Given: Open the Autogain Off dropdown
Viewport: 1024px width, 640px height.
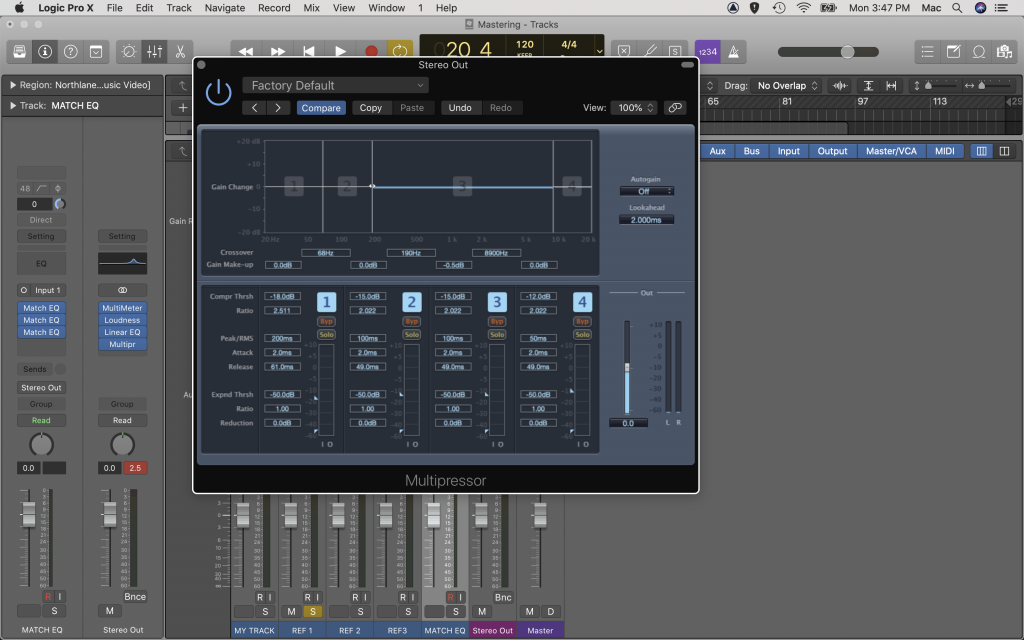Looking at the screenshot, I should 646,189.
